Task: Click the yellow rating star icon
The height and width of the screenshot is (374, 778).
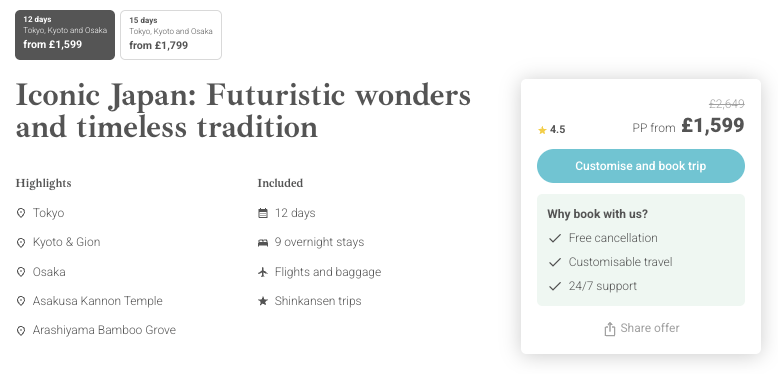Action: 542,130
